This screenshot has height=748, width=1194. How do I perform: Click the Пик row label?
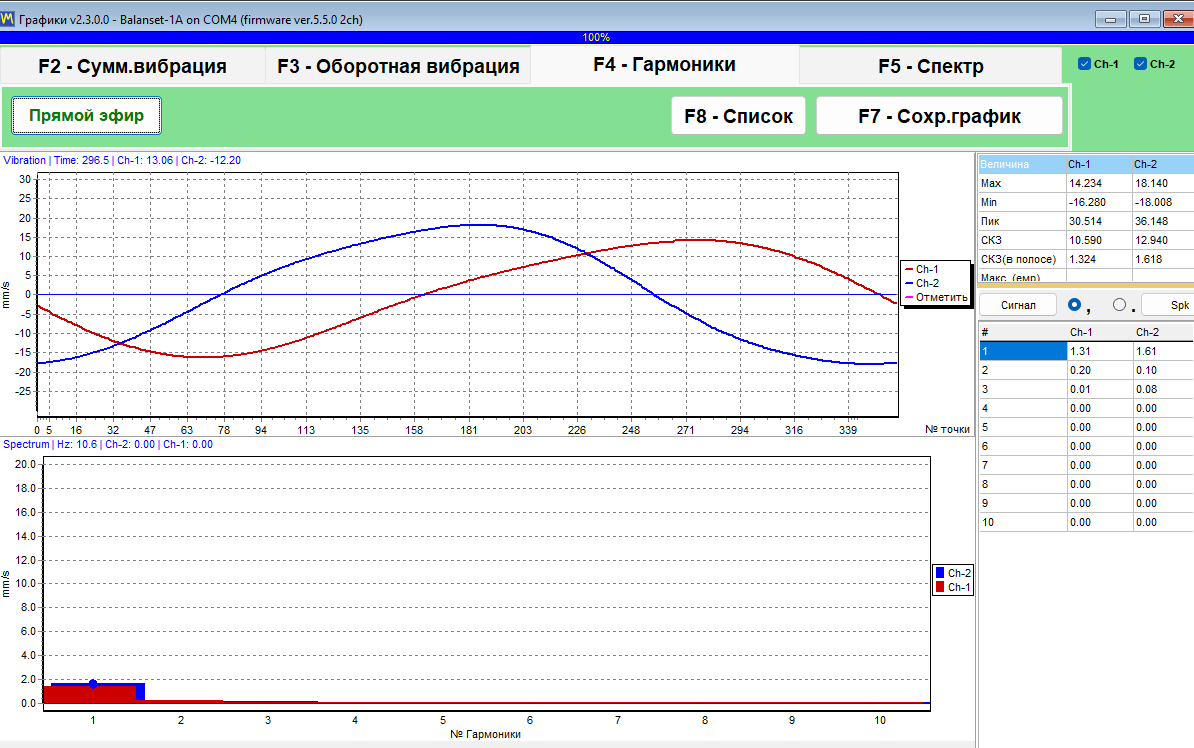[x=1023, y=221]
